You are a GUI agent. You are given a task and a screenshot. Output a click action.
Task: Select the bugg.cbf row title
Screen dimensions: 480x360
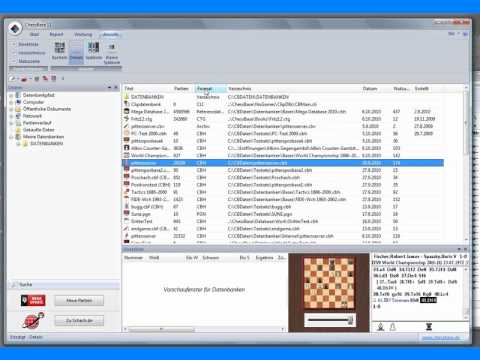tap(147, 207)
